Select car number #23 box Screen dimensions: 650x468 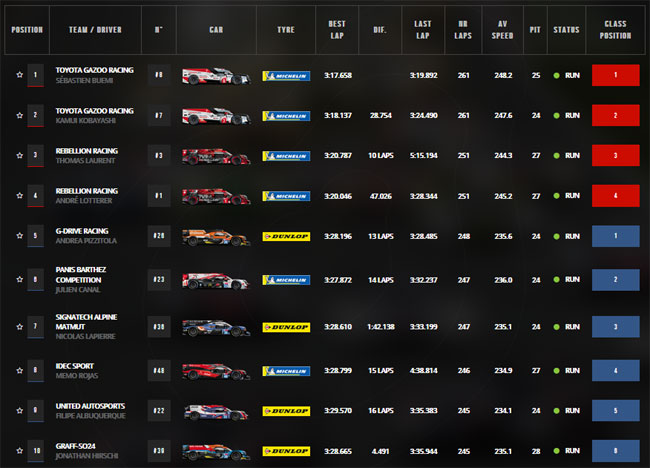tap(159, 279)
